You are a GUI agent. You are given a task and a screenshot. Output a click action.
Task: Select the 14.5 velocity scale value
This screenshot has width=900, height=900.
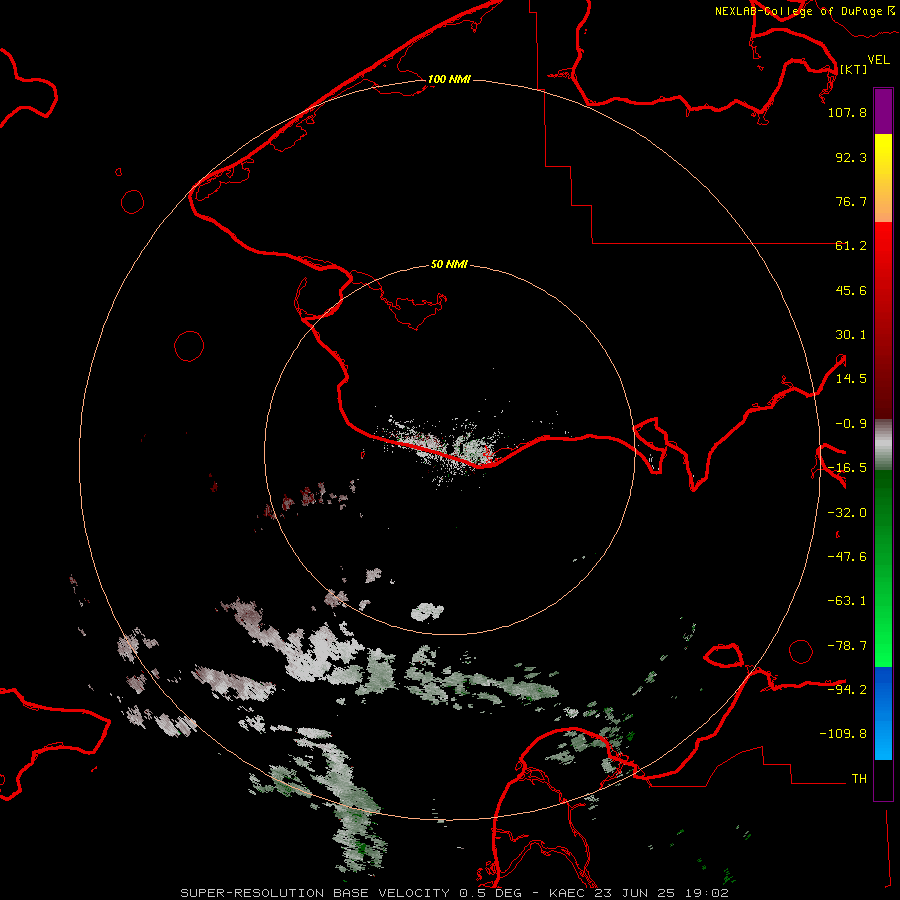(x=851, y=379)
